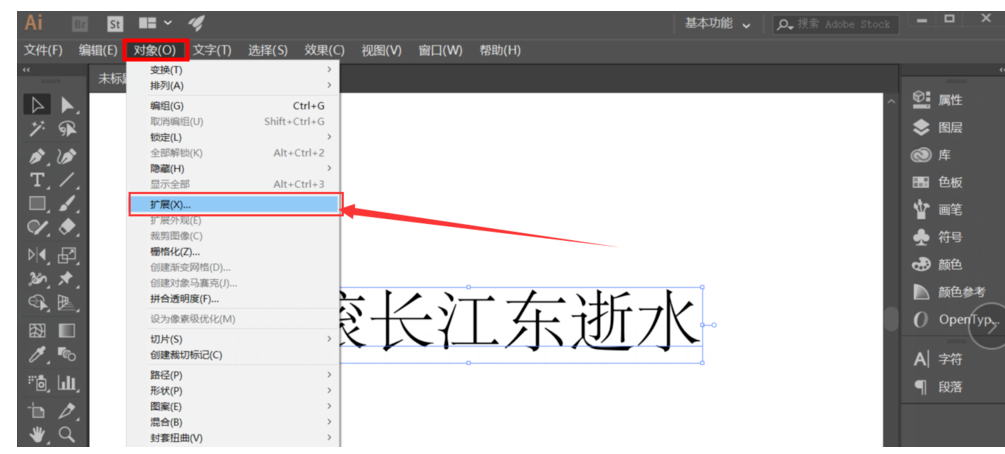The width and height of the screenshot is (1005, 454).
Task: Open the 颜色参考 (Color Guide) panel
Action: (949, 292)
